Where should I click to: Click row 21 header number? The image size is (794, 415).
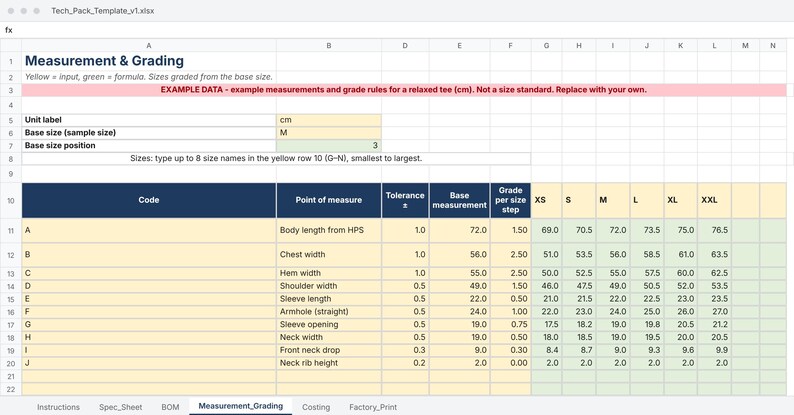tap(11, 377)
